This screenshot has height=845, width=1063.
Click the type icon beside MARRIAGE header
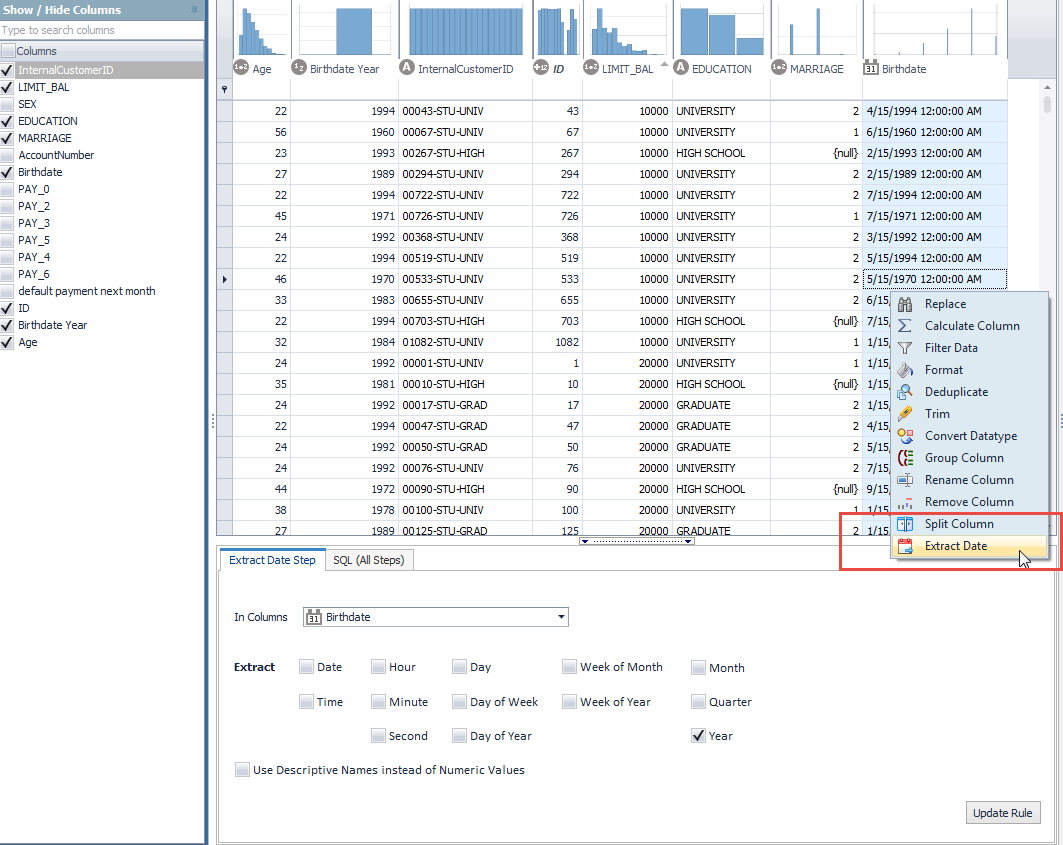click(779, 68)
